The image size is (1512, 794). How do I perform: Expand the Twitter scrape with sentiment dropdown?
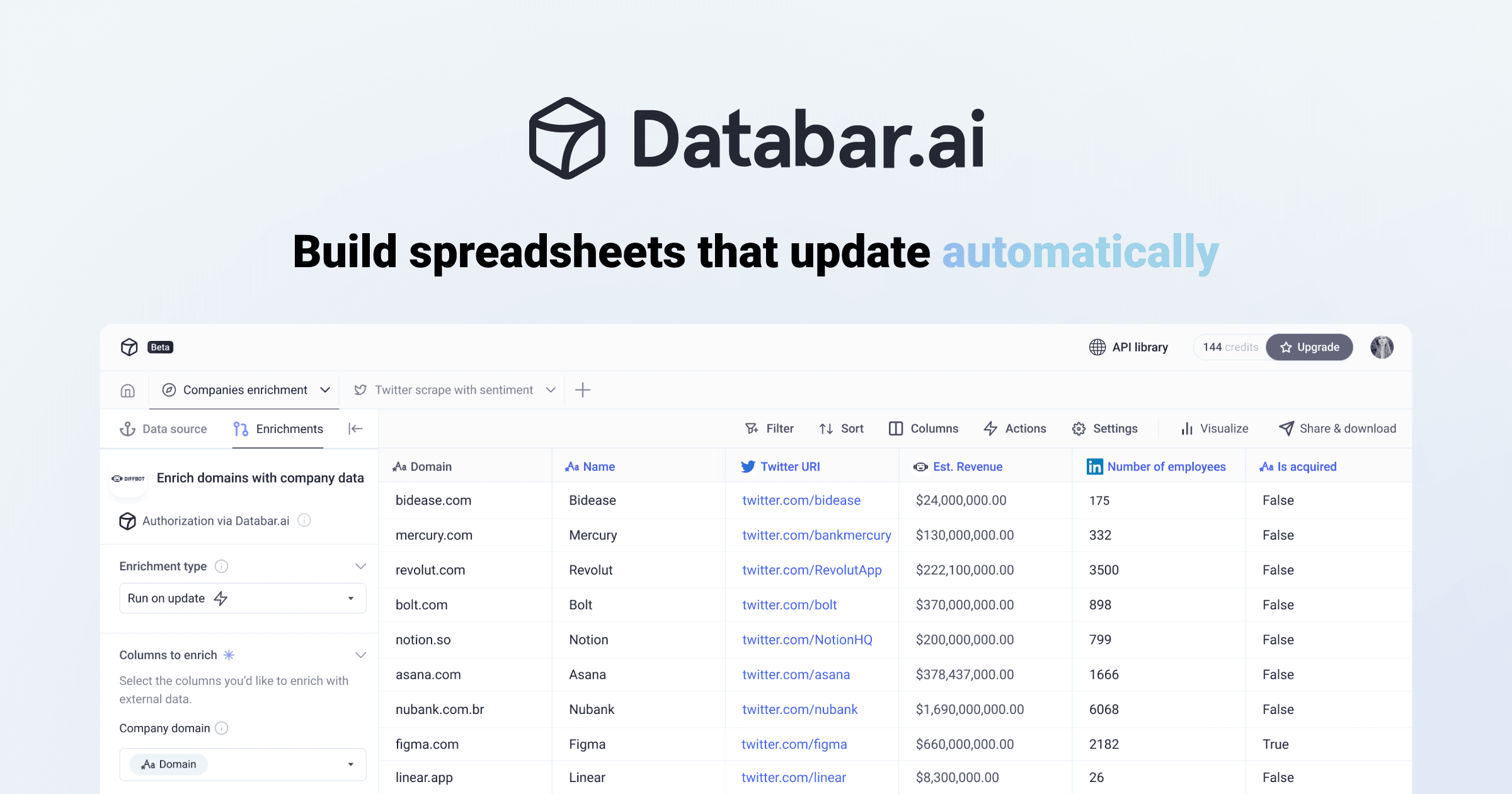[x=550, y=389]
